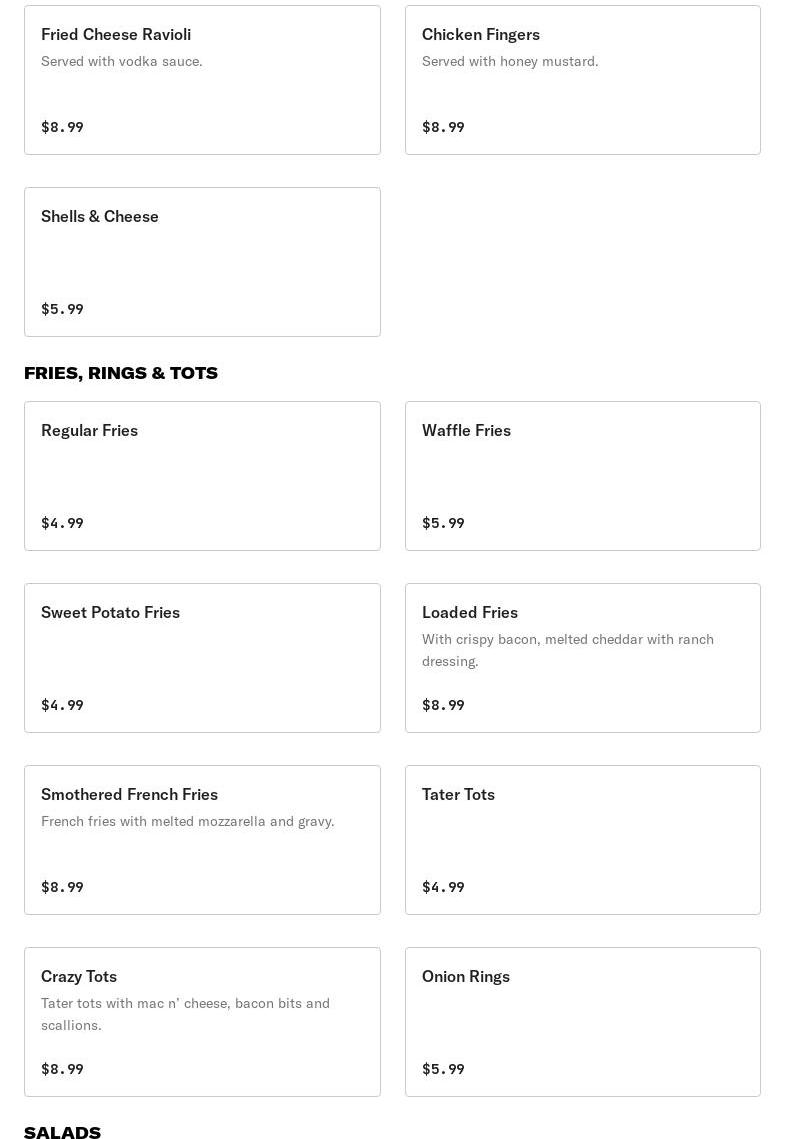This screenshot has width=785, height=1139.
Task: Click the $4.99 price on Tater Tots
Action: click(x=443, y=887)
